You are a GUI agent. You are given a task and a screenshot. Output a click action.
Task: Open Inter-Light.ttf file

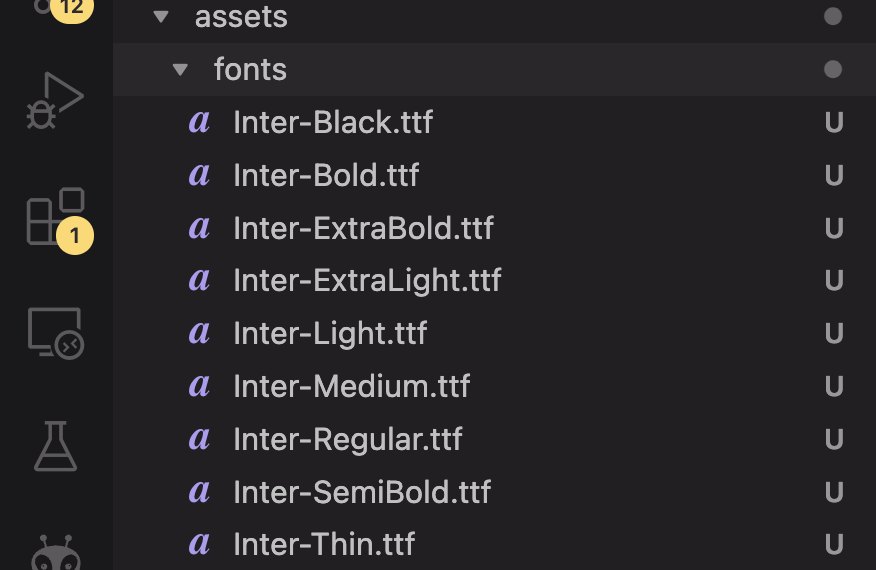click(330, 333)
